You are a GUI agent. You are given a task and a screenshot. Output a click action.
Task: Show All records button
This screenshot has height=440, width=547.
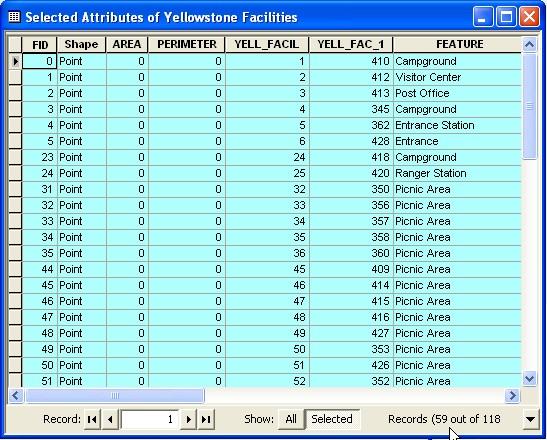(x=291, y=419)
